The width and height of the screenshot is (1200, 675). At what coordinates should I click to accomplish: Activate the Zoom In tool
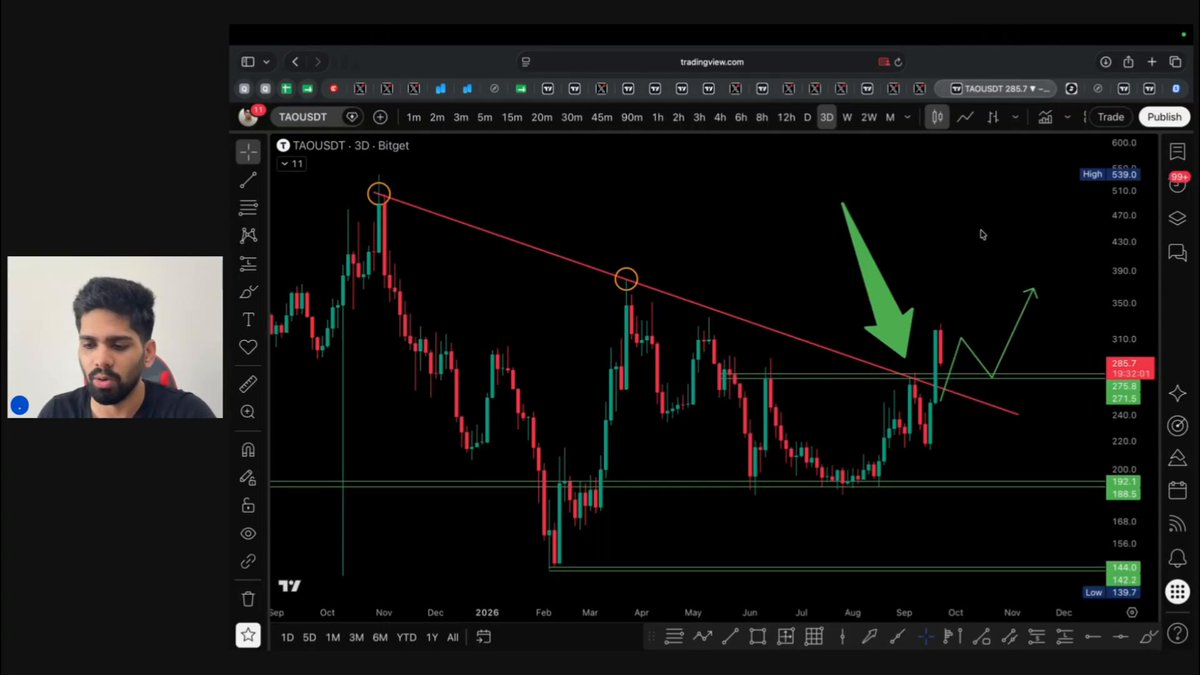click(x=248, y=412)
